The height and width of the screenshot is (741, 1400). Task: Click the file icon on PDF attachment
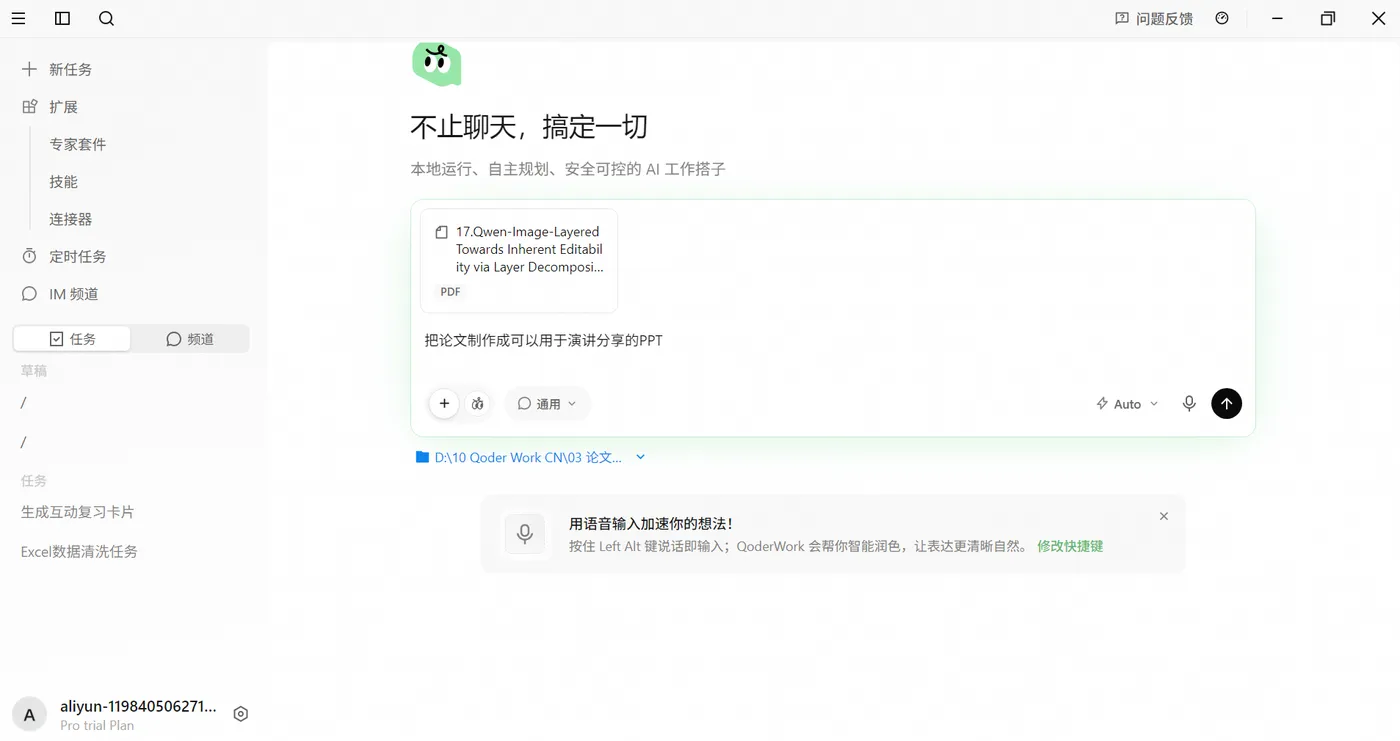pyautogui.click(x=441, y=232)
